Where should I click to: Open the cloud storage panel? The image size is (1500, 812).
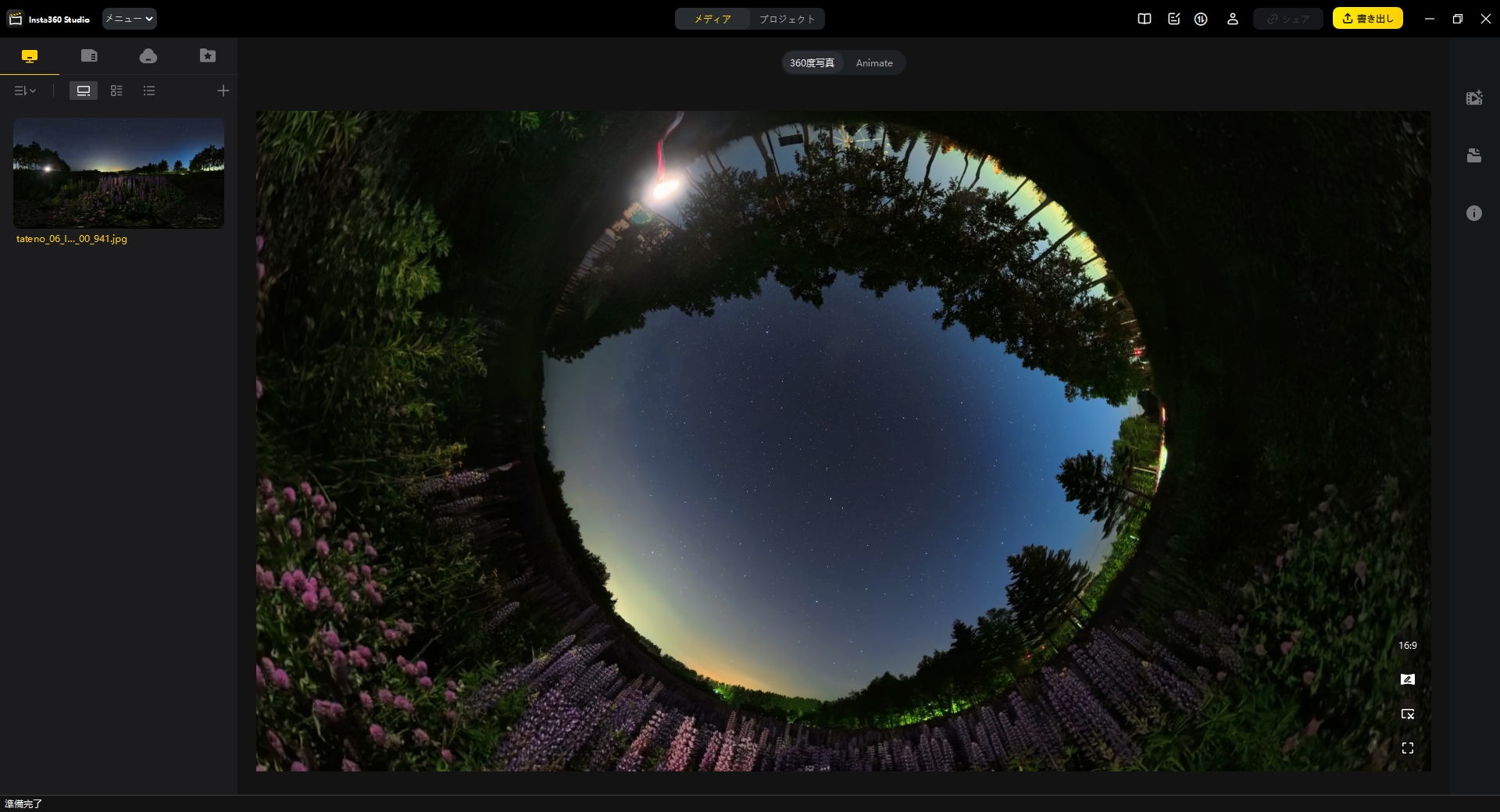coord(148,55)
